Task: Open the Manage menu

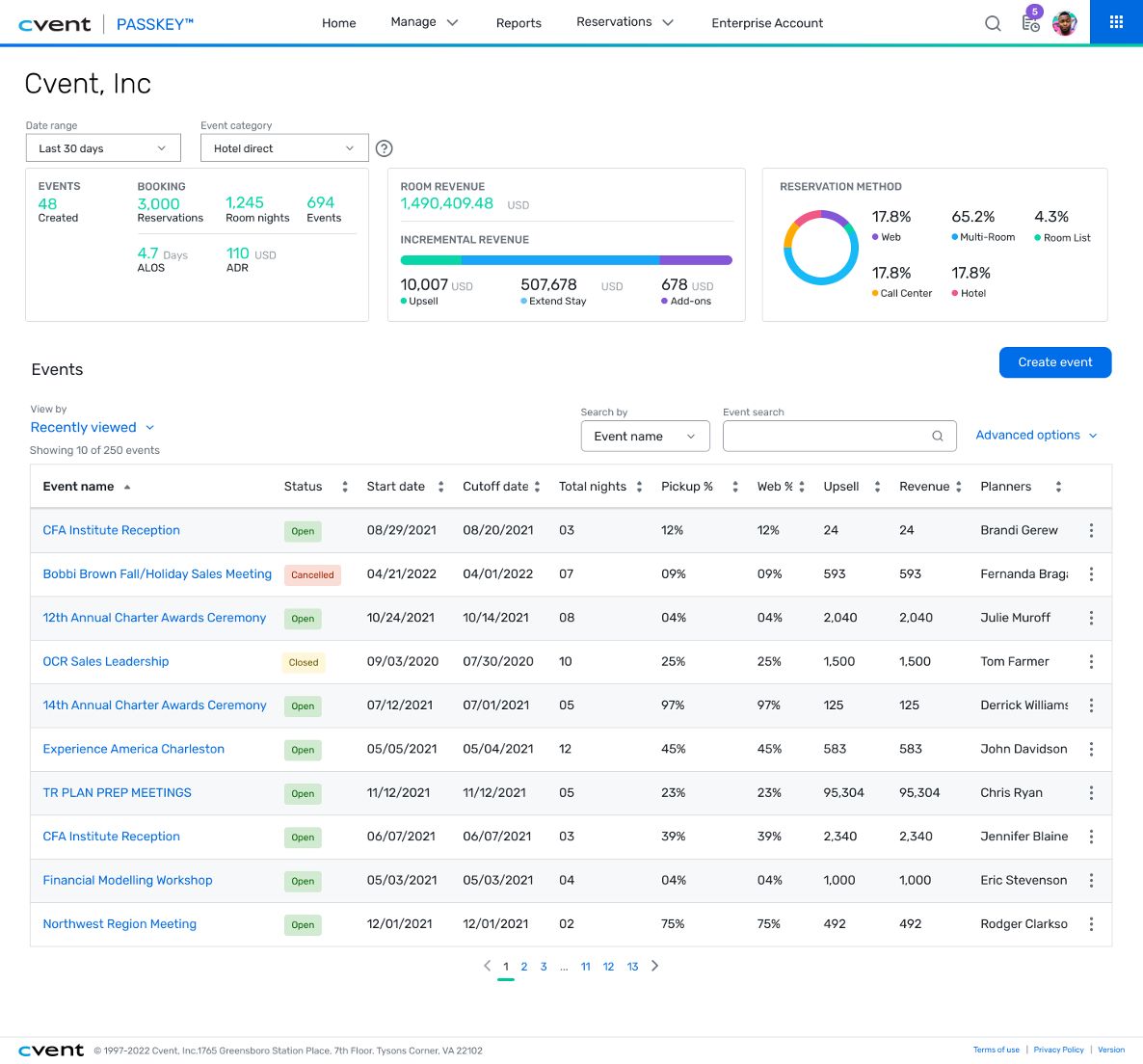Action: tap(424, 22)
